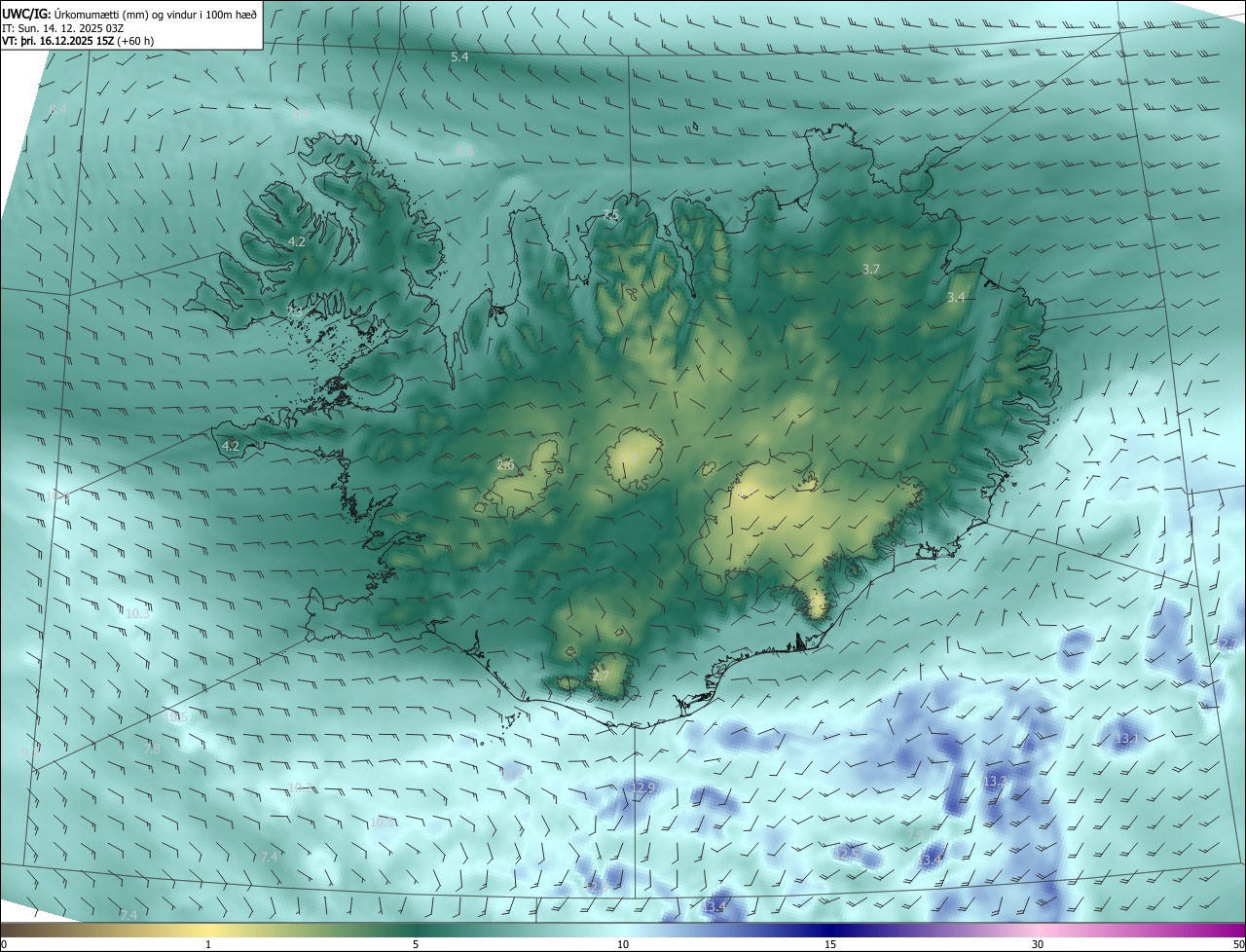The height and width of the screenshot is (952, 1246).
Task: Select the 5 tick on the color scale
Action: [x=416, y=944]
